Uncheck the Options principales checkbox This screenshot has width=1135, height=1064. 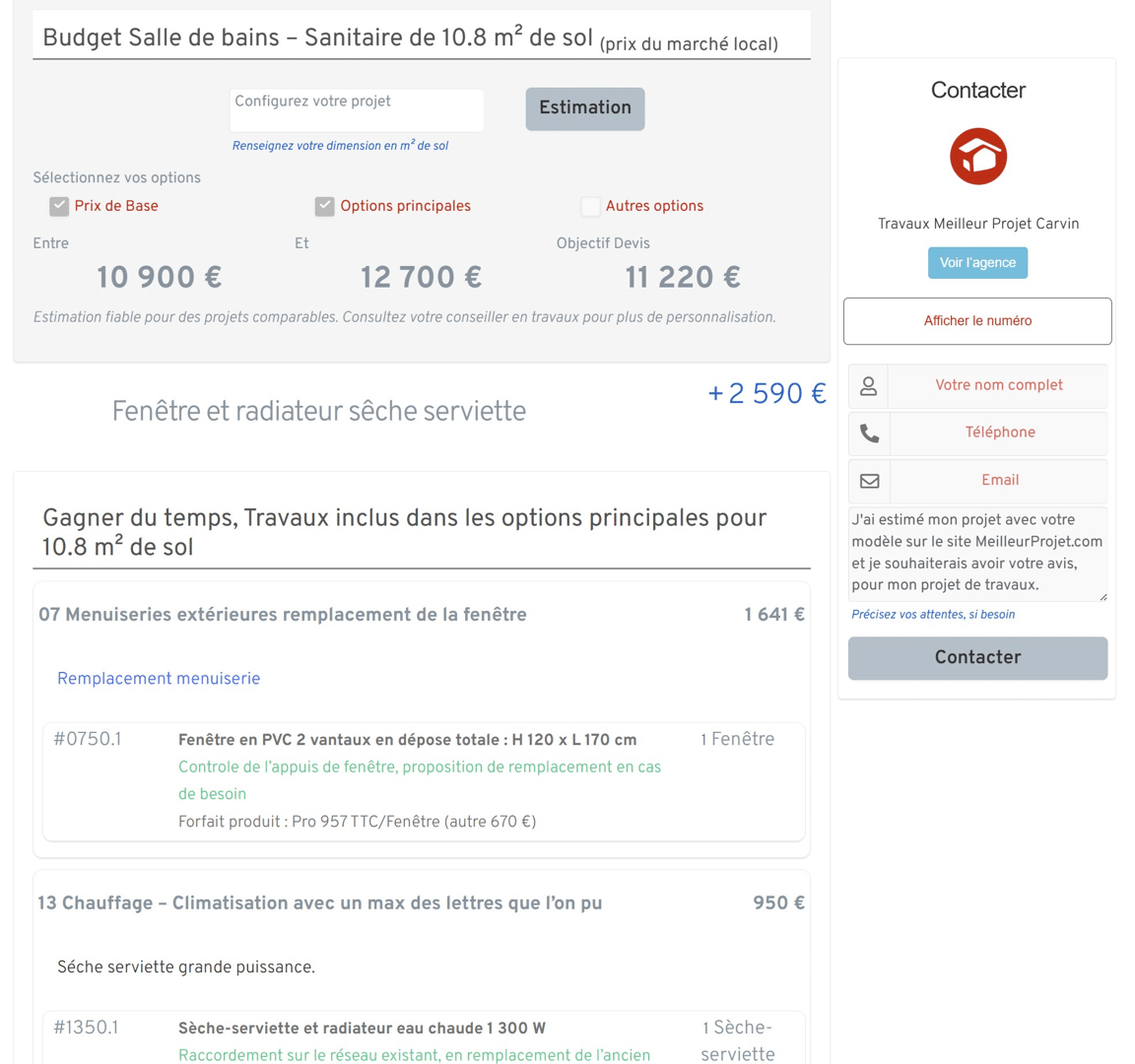coord(324,206)
